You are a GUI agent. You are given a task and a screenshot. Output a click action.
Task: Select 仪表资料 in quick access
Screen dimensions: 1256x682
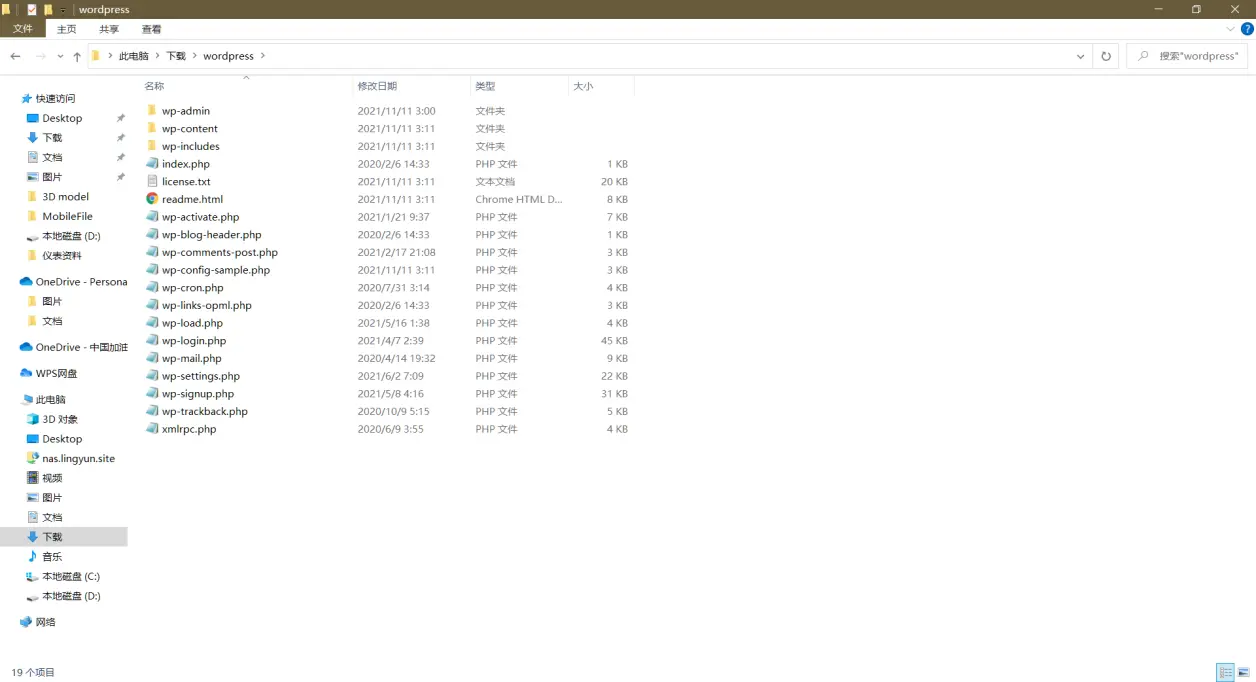tap(62, 255)
